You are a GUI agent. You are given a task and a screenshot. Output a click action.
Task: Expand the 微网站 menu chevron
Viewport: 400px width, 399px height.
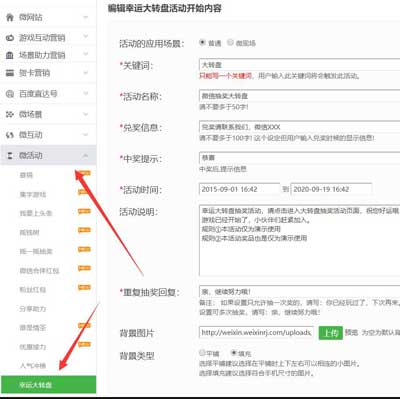86,17
